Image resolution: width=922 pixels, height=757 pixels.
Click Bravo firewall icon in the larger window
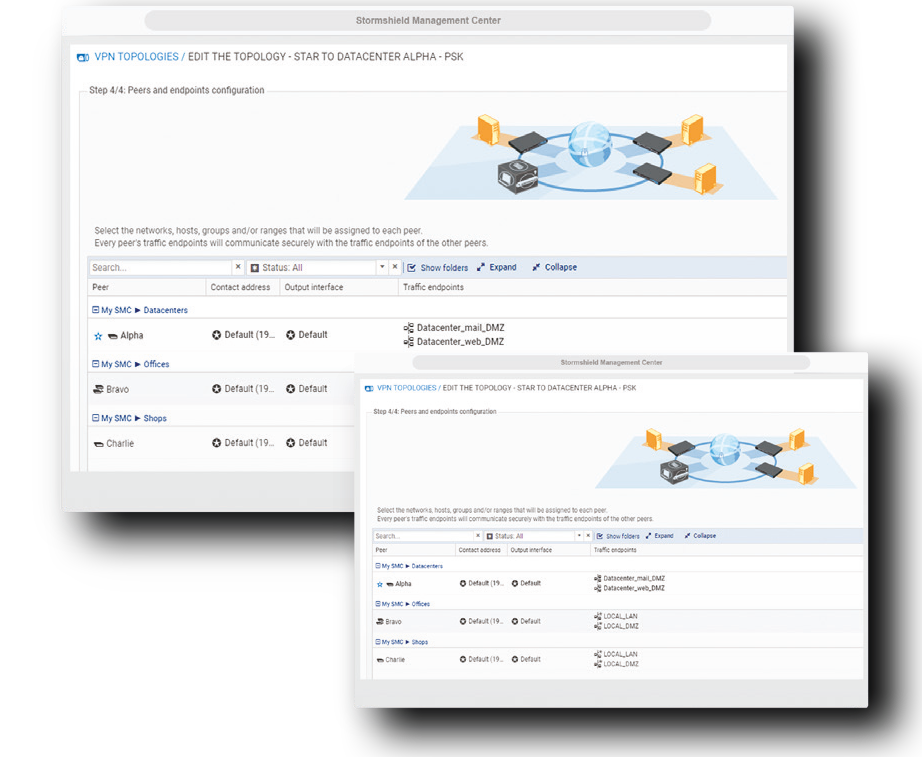pyautogui.click(x=98, y=389)
